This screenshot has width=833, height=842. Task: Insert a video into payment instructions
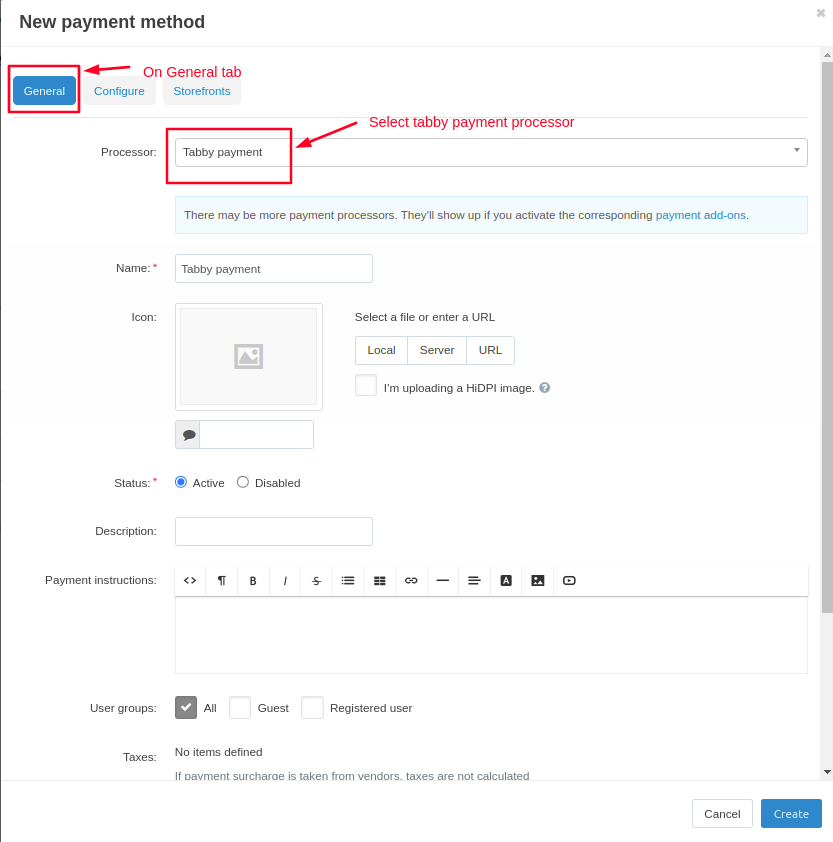[x=569, y=580]
